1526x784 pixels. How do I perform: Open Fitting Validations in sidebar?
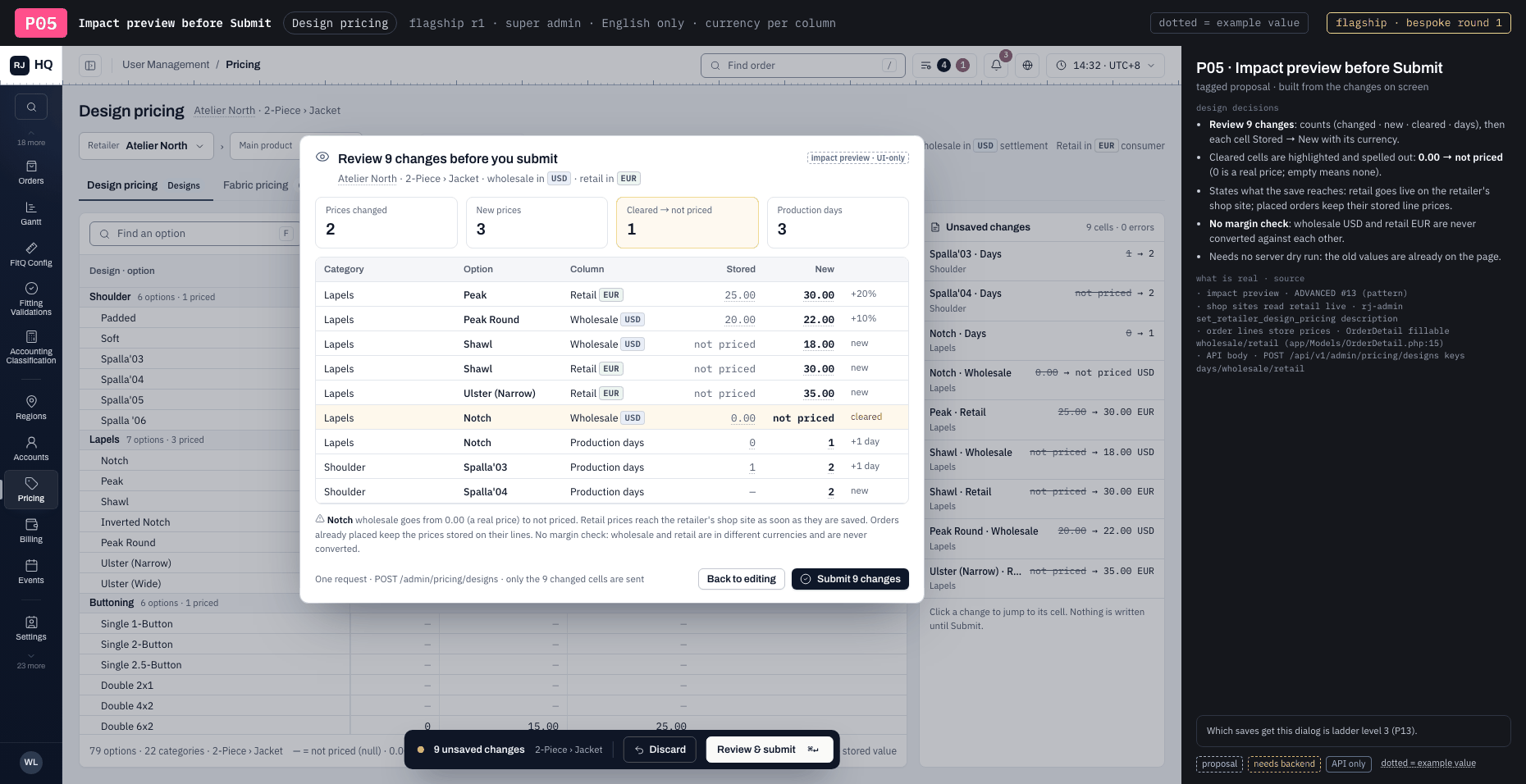point(31,299)
